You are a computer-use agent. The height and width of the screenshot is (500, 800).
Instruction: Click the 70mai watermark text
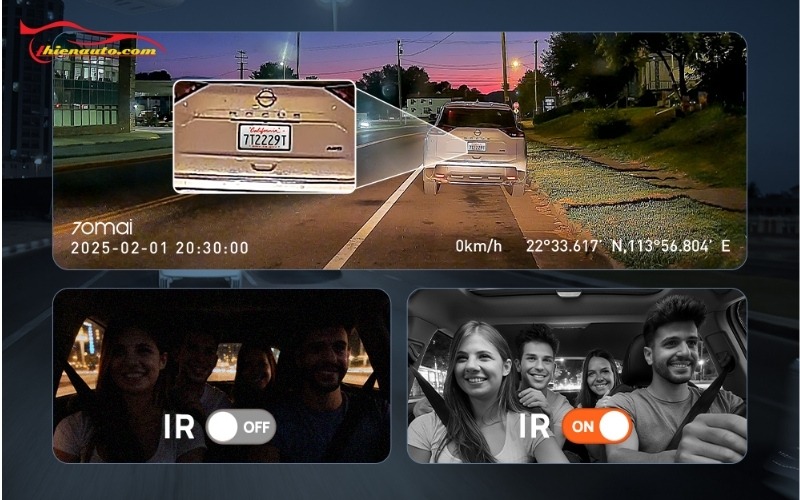pos(103,227)
